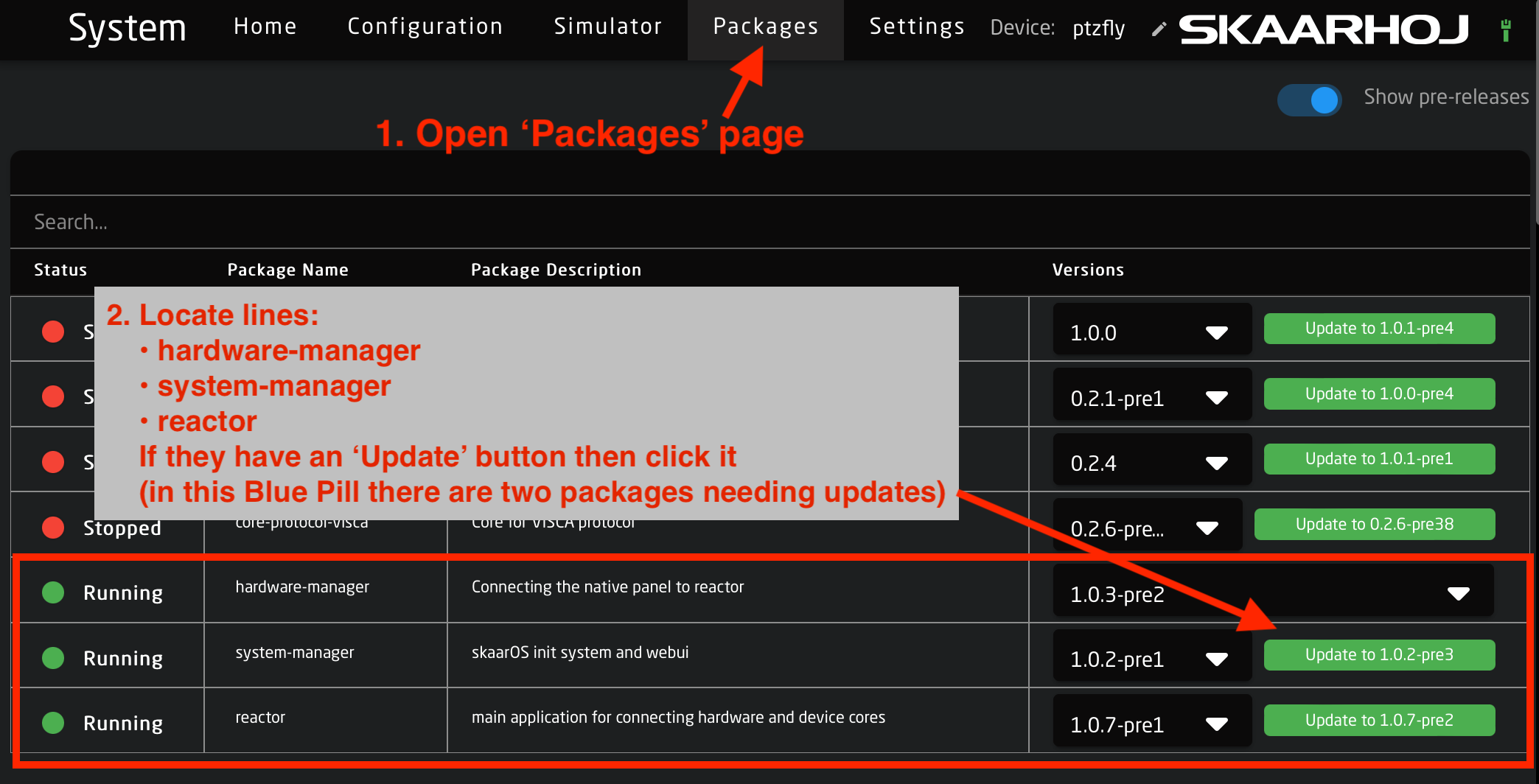Viewport: 1539px width, 784px height.
Task: Click the green connection status plug icon
Action: 1506,29
